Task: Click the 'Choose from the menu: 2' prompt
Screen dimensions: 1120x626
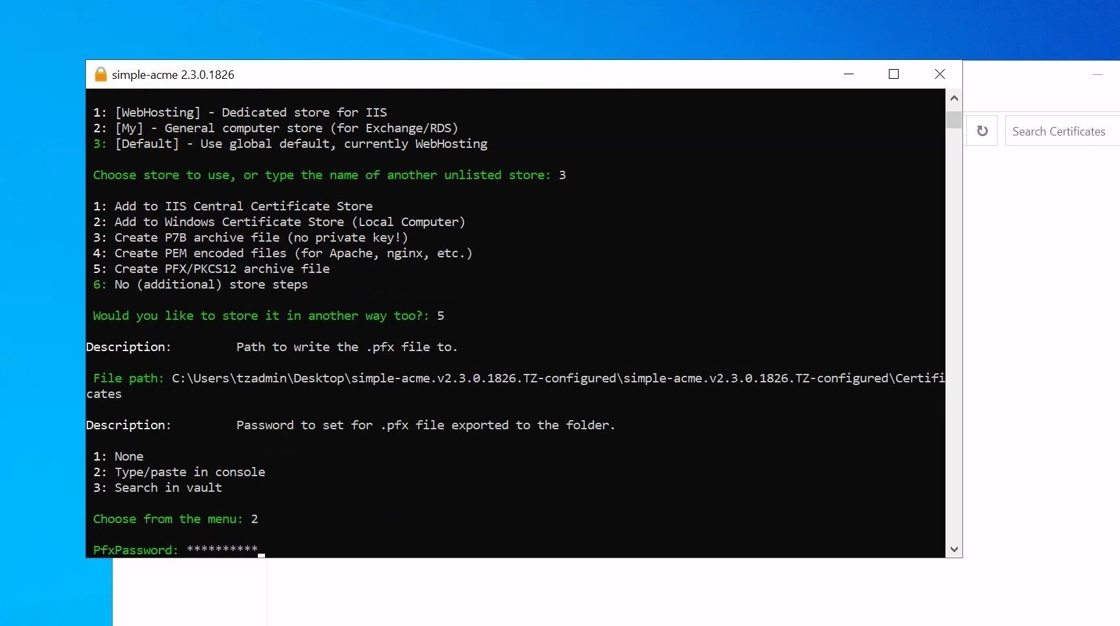Action: tap(176, 519)
